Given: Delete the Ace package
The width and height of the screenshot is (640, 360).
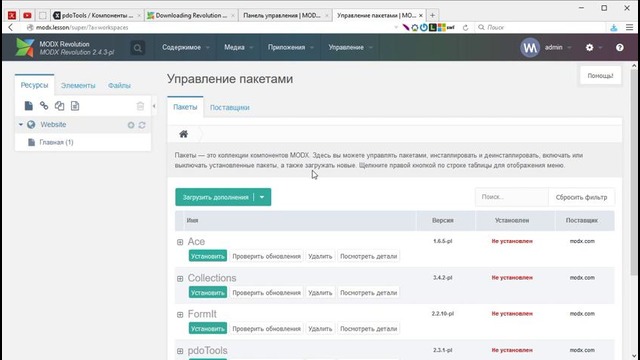Looking at the screenshot, I should [x=320, y=256].
